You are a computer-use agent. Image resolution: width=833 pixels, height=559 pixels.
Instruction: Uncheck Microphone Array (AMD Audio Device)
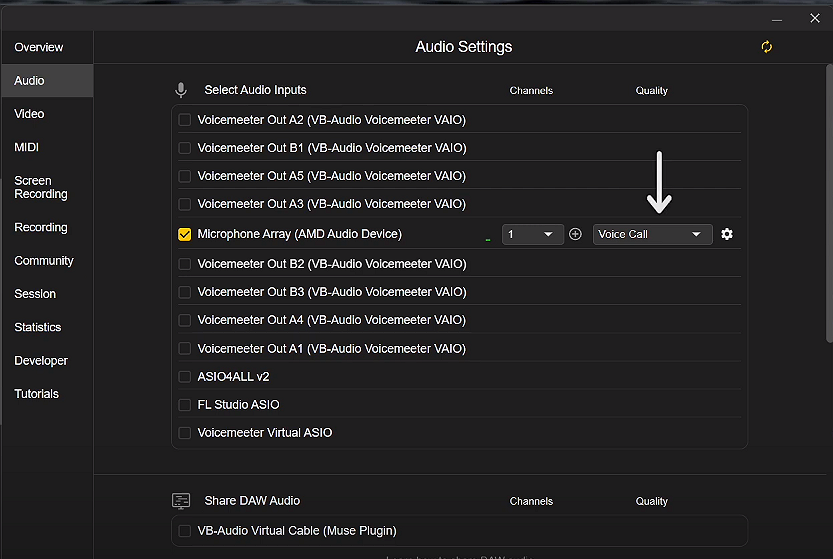pos(184,234)
